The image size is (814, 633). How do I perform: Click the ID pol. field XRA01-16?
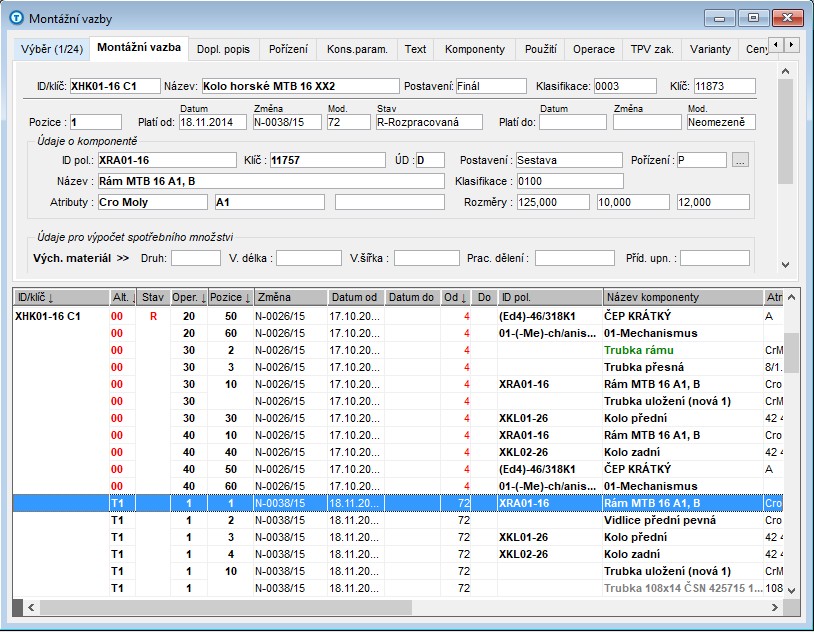(167, 160)
